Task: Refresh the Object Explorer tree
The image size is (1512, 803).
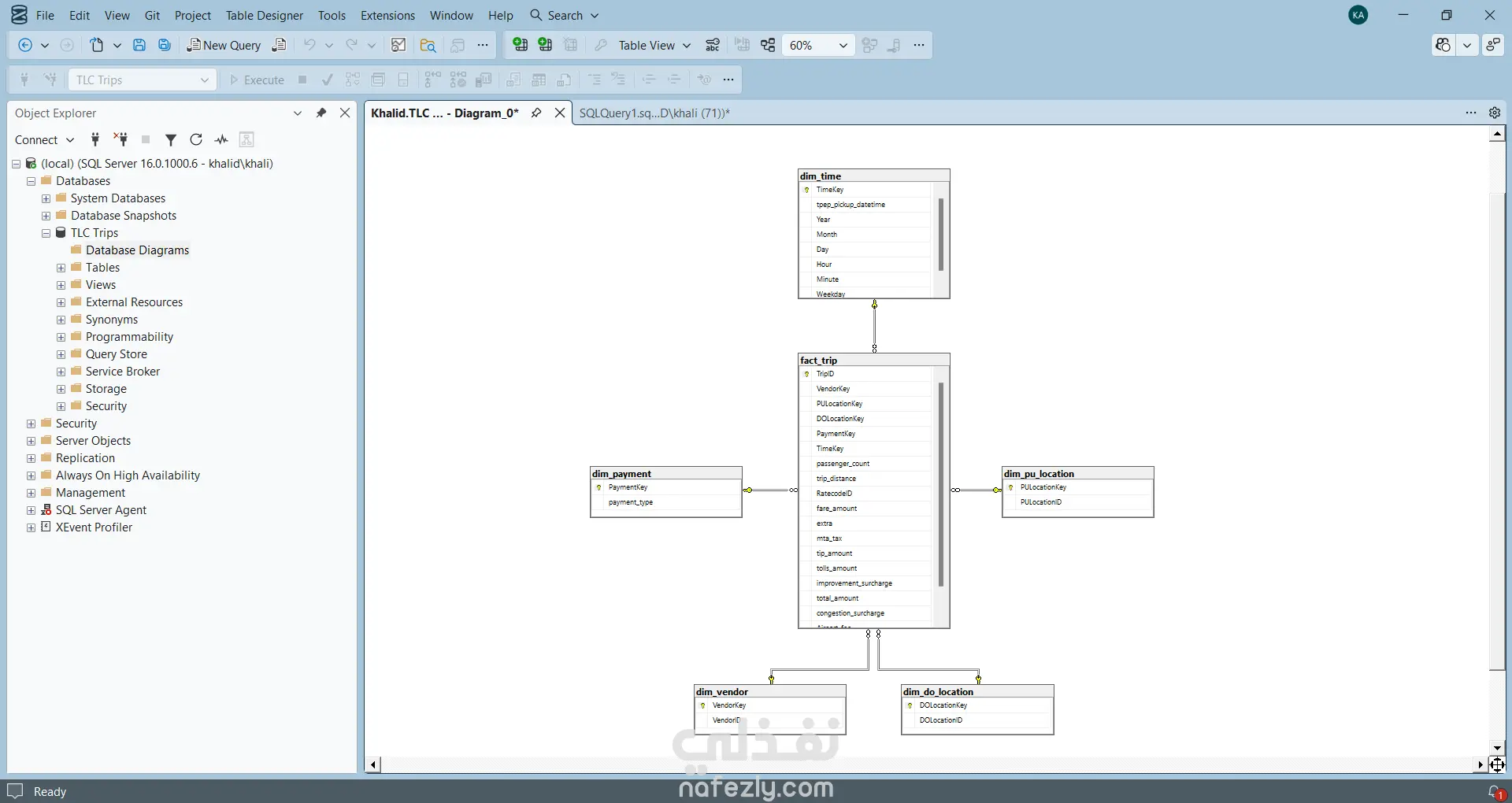Action: 196,140
